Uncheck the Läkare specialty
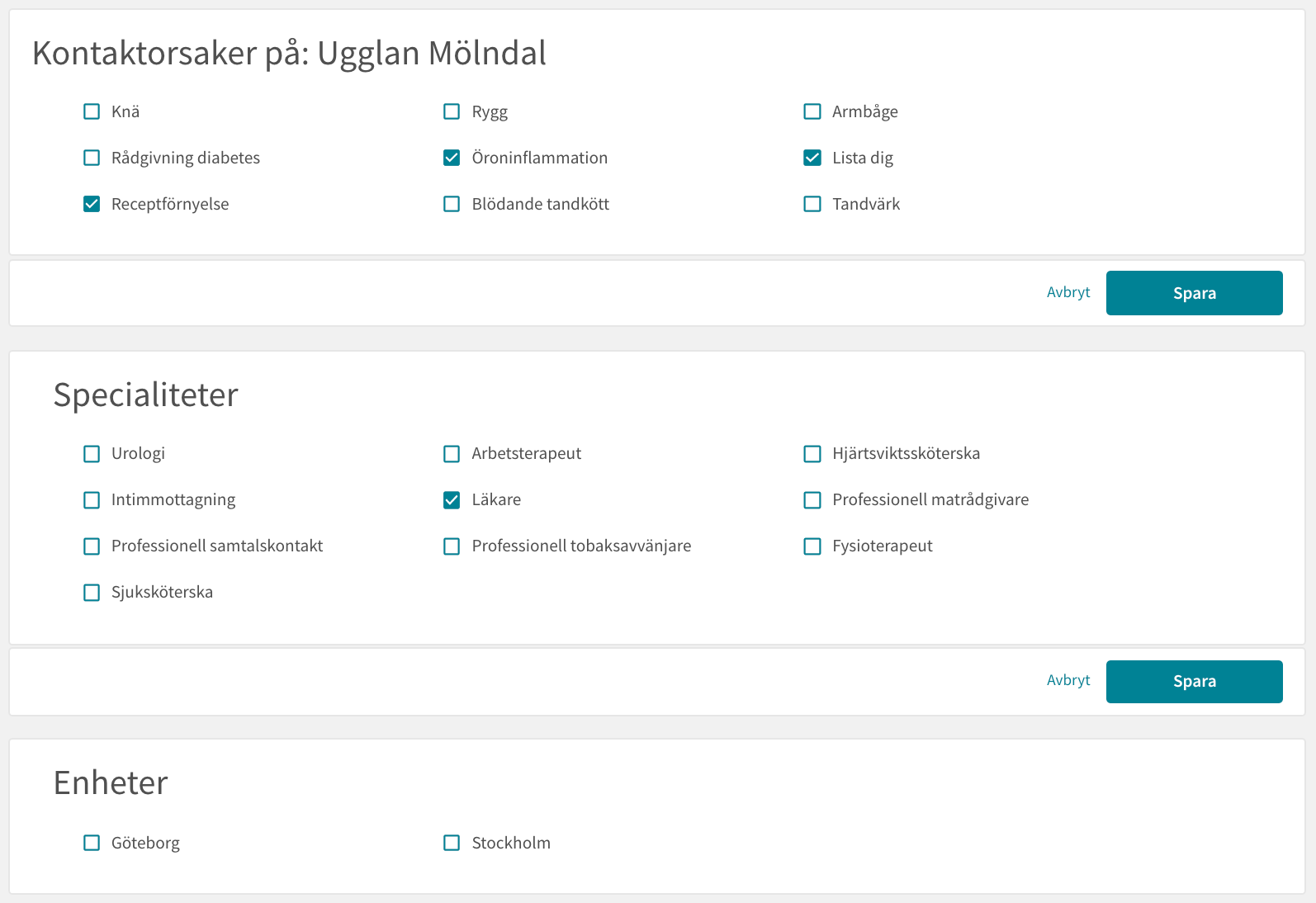Image resolution: width=1316 pixels, height=903 pixels. pyautogui.click(x=452, y=499)
